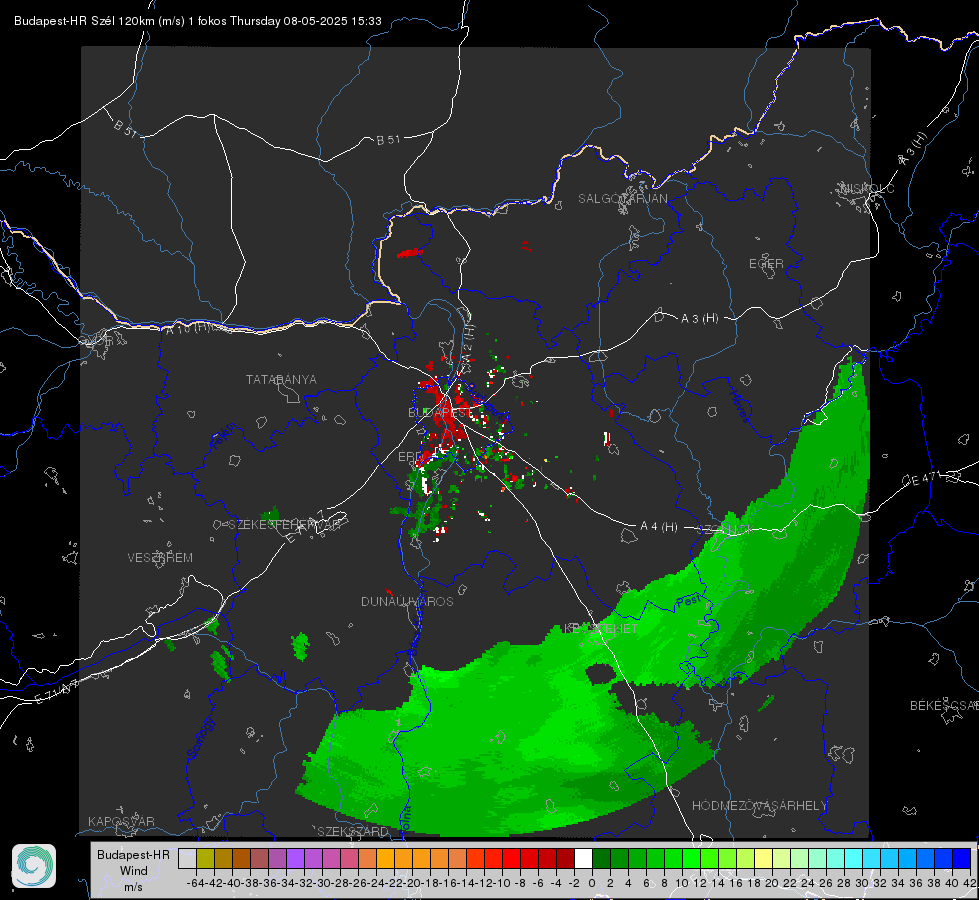Viewport: 979px width, 900px height.
Task: Click the 'Somogy' county label
Action: 200,738
